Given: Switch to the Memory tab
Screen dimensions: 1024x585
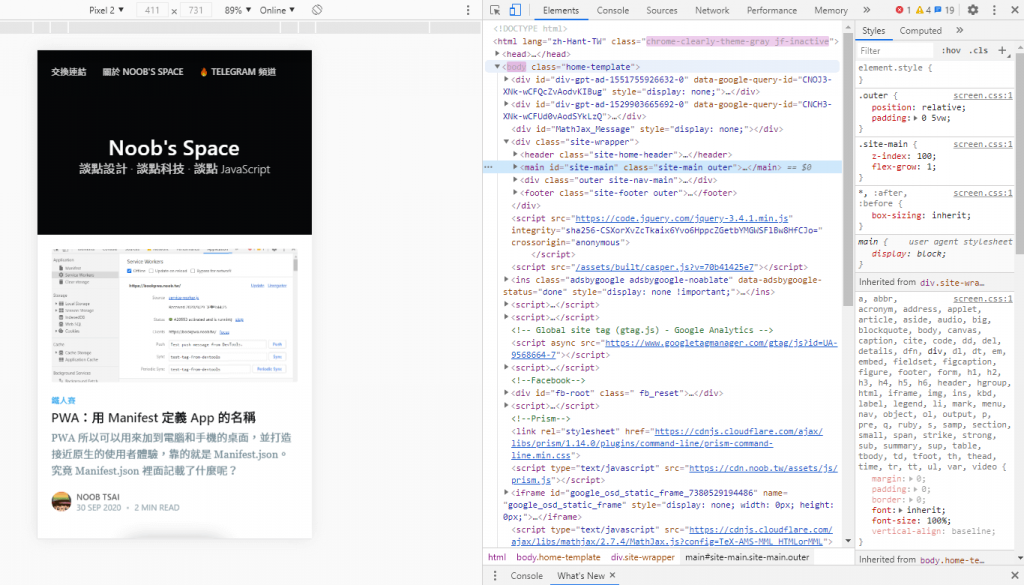Looking at the screenshot, I should (x=831, y=10).
